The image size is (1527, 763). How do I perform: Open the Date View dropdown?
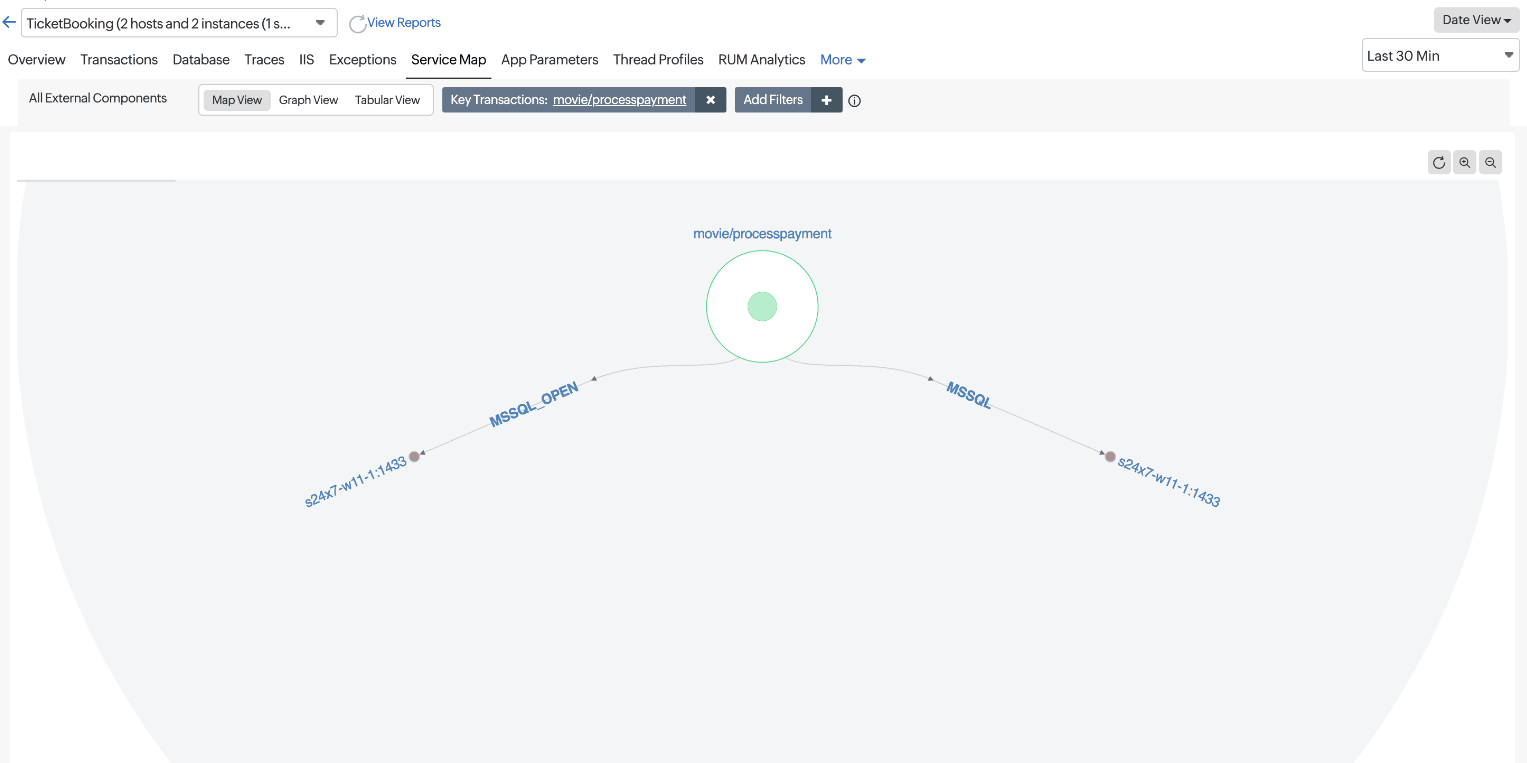[x=1476, y=20]
